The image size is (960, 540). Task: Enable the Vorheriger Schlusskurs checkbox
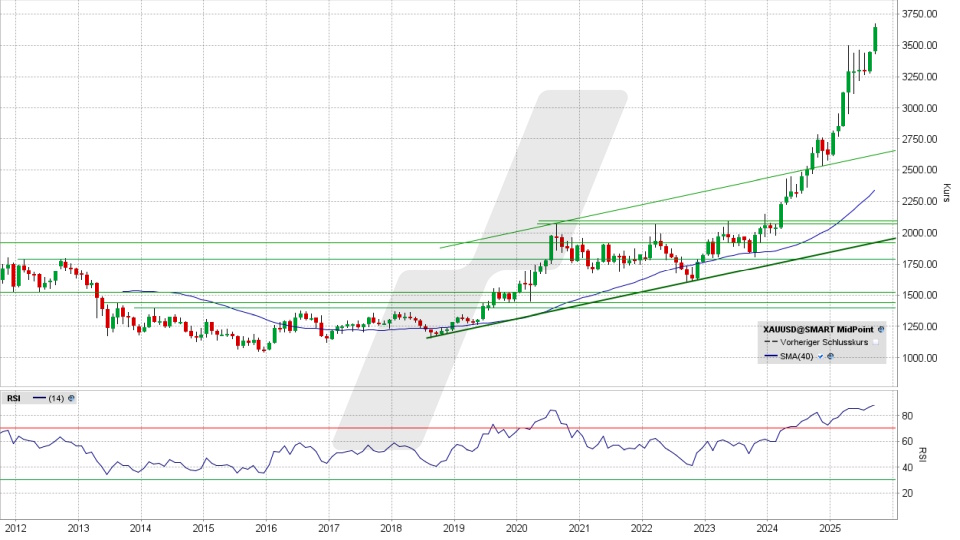(876, 342)
